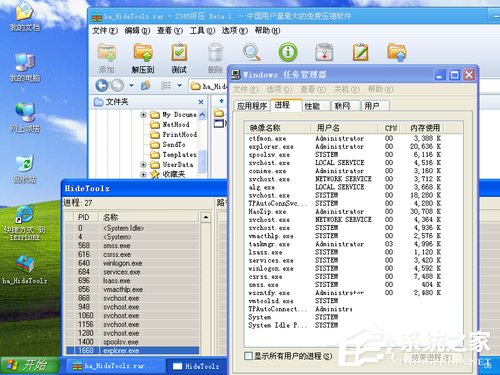Click the magnifier Find icon in toolbar

coord(251,52)
